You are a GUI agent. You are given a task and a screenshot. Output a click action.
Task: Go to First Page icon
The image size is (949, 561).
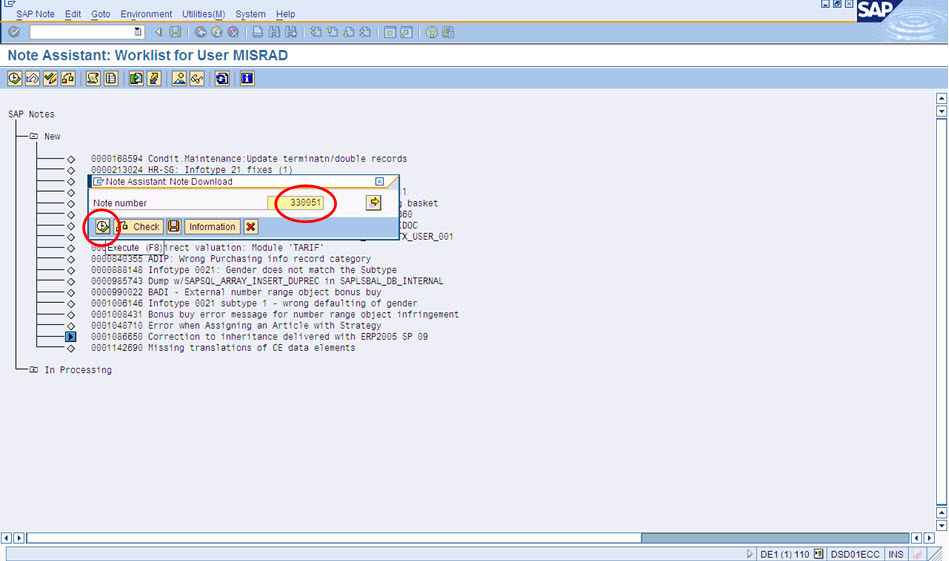316,32
